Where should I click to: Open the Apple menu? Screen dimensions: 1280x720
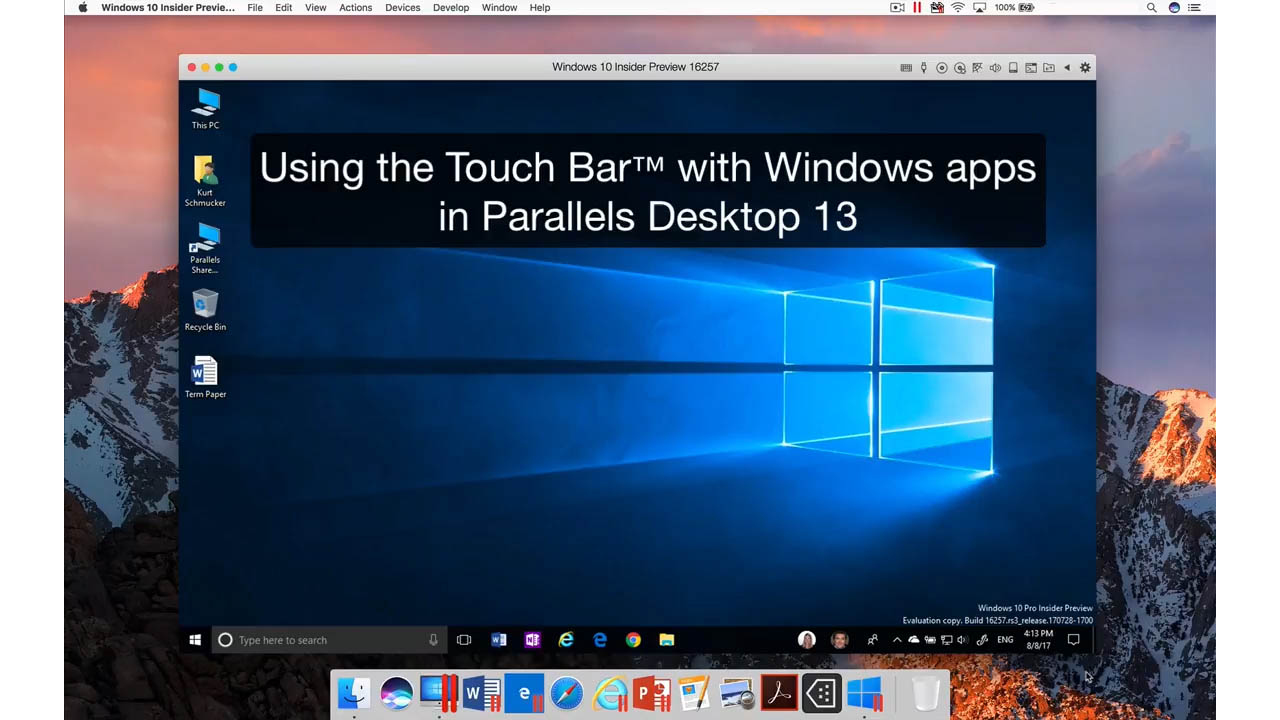tap(83, 8)
